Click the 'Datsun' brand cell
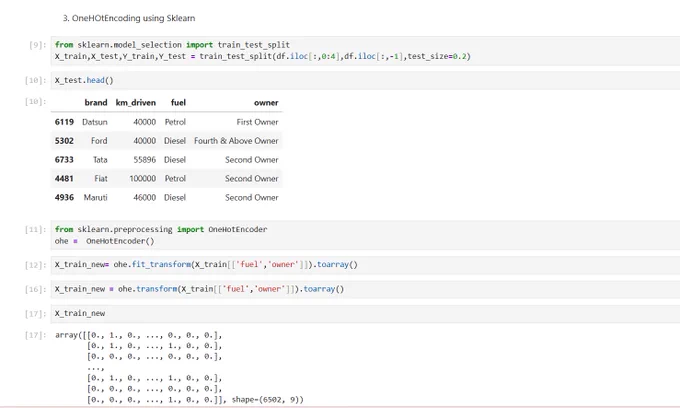 coord(95,122)
